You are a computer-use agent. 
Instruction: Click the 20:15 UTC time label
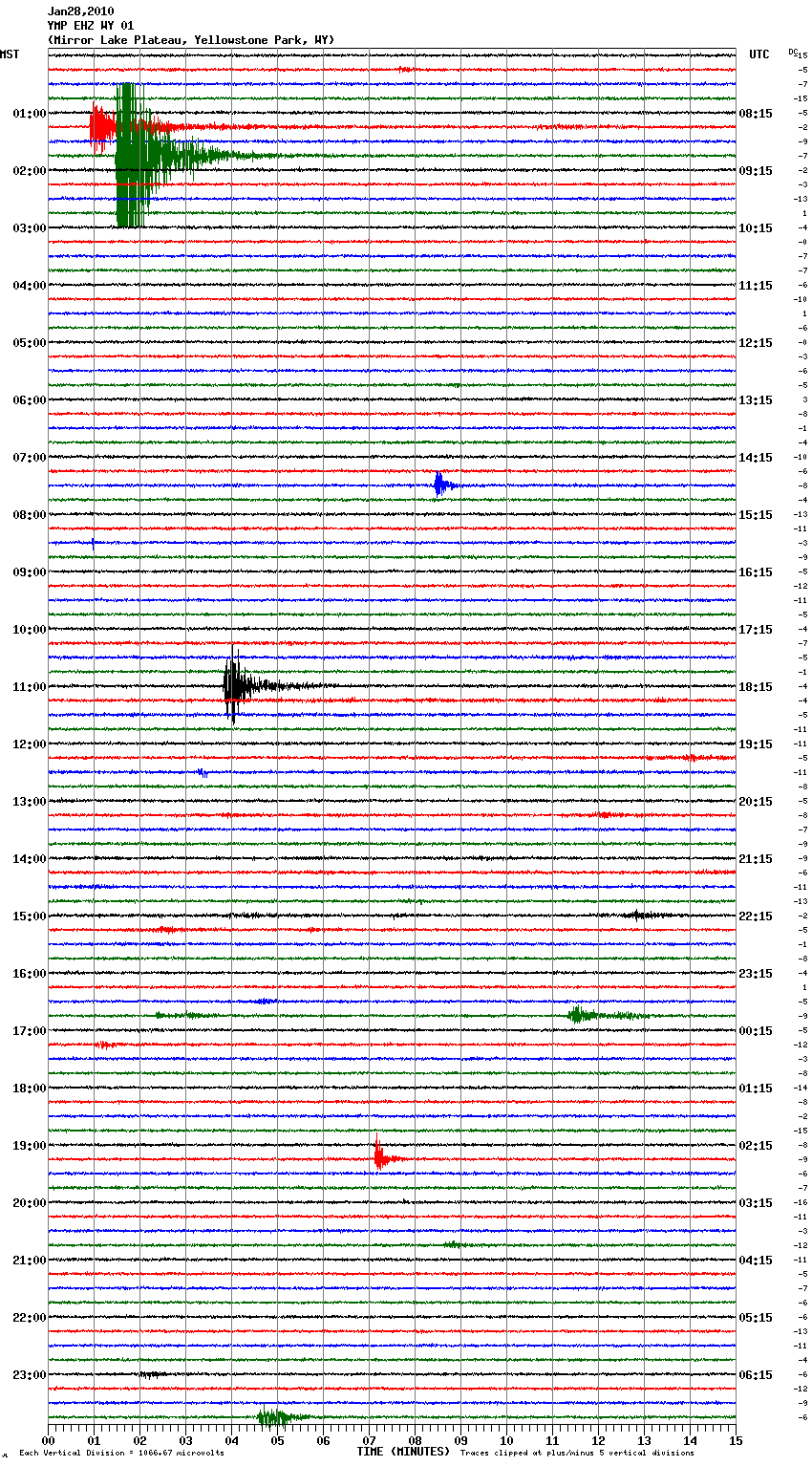pyautogui.click(x=756, y=802)
